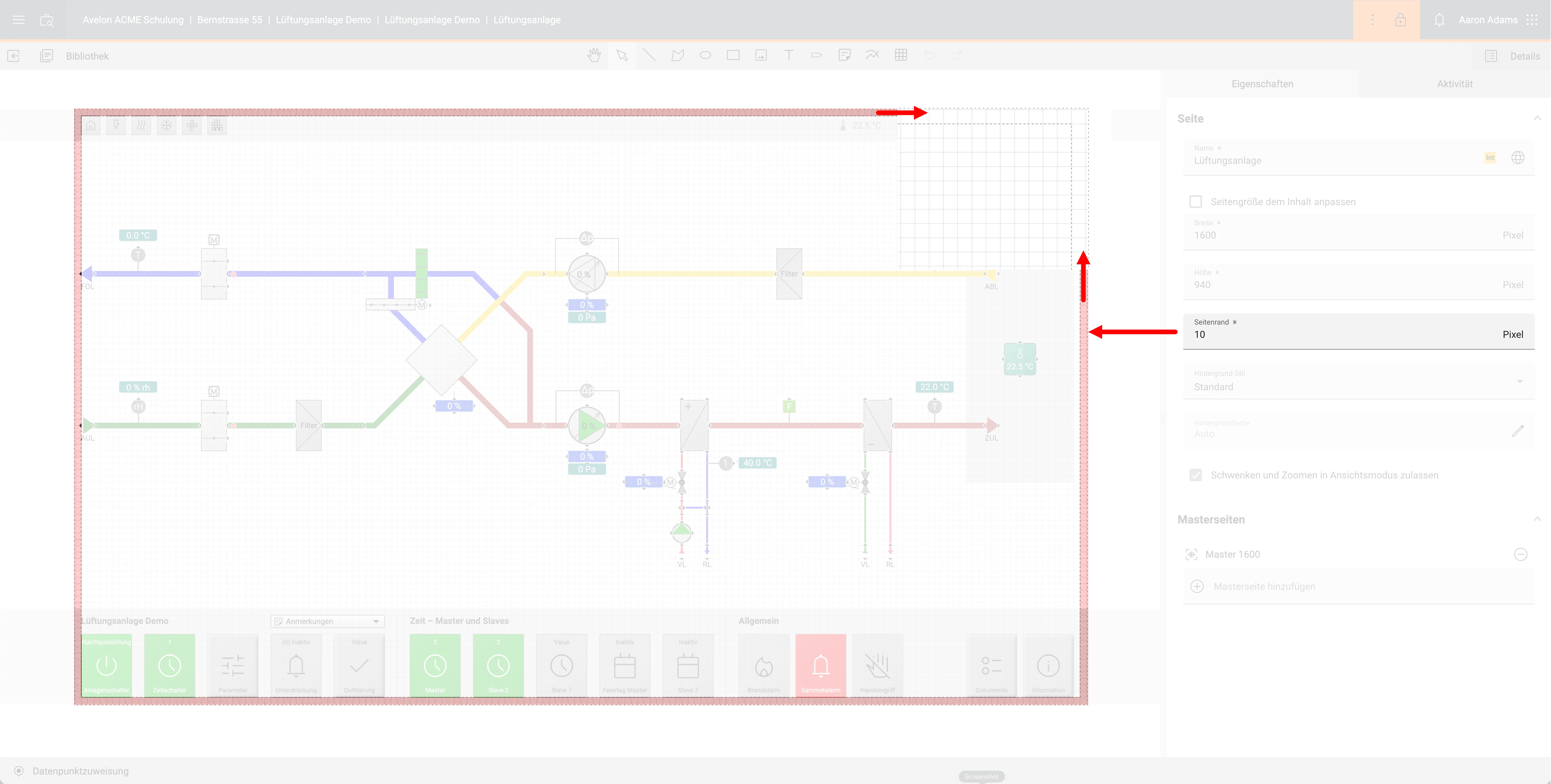Collapse the Seite section chevron
Screen dimensions: 1551x784
(1537, 118)
